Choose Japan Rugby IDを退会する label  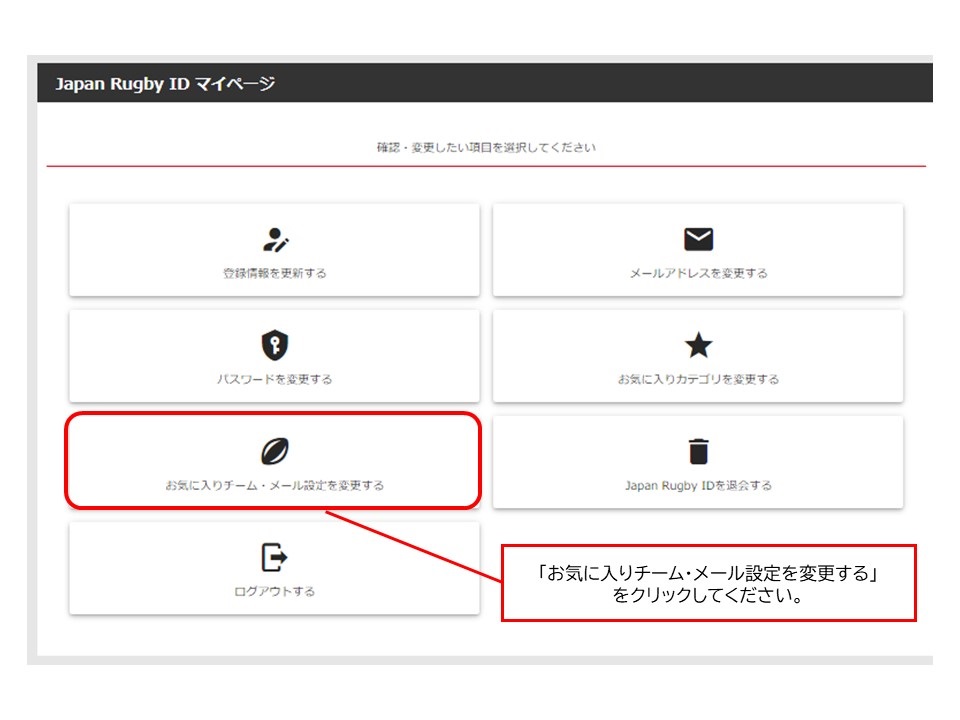698,486
